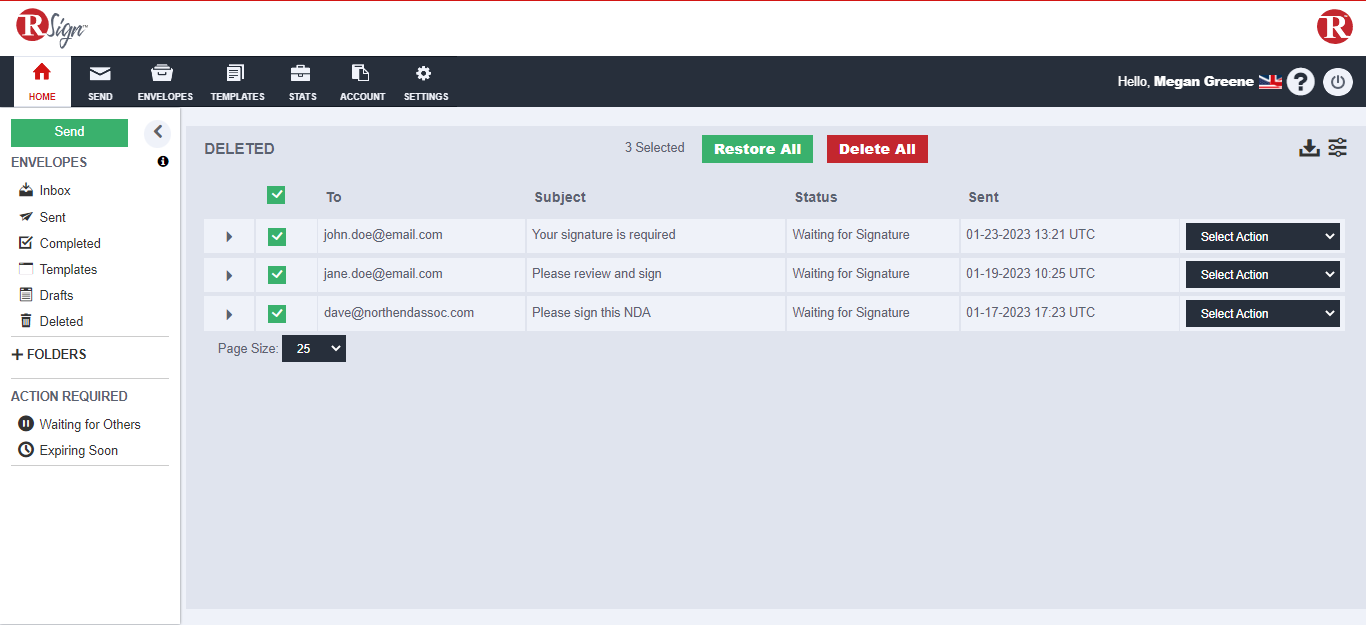Open Waiting for Others in sidebar
1366x625 pixels.
click(89, 424)
